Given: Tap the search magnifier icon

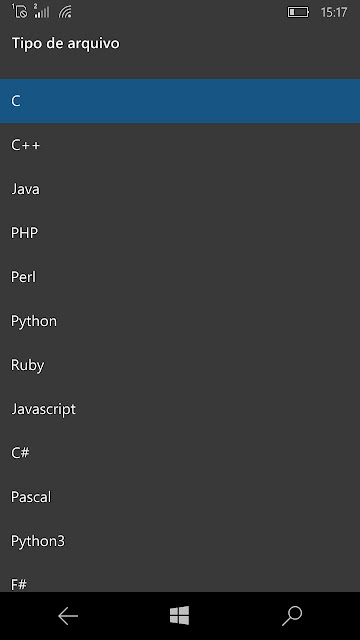Looking at the screenshot, I should point(292,616).
